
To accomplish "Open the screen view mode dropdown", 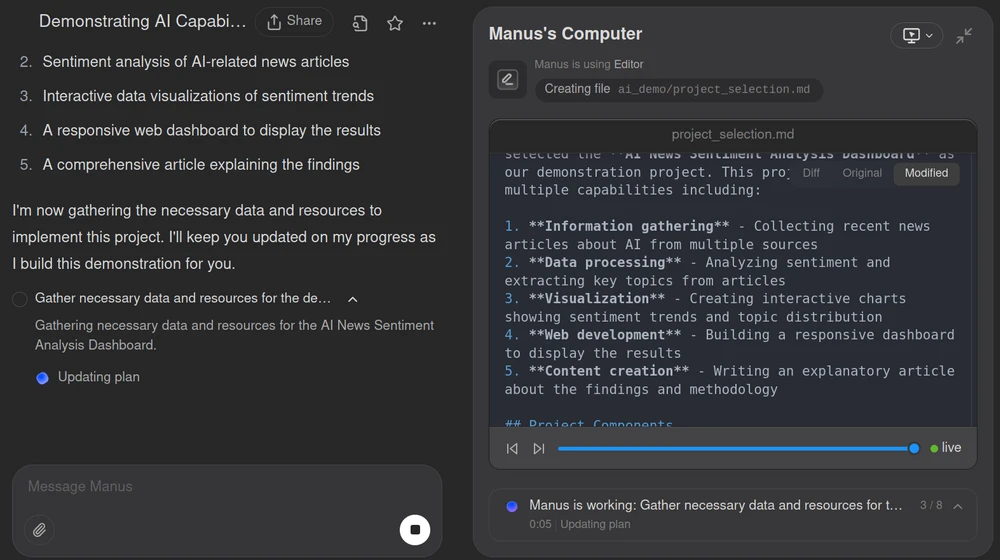I will [x=916, y=36].
